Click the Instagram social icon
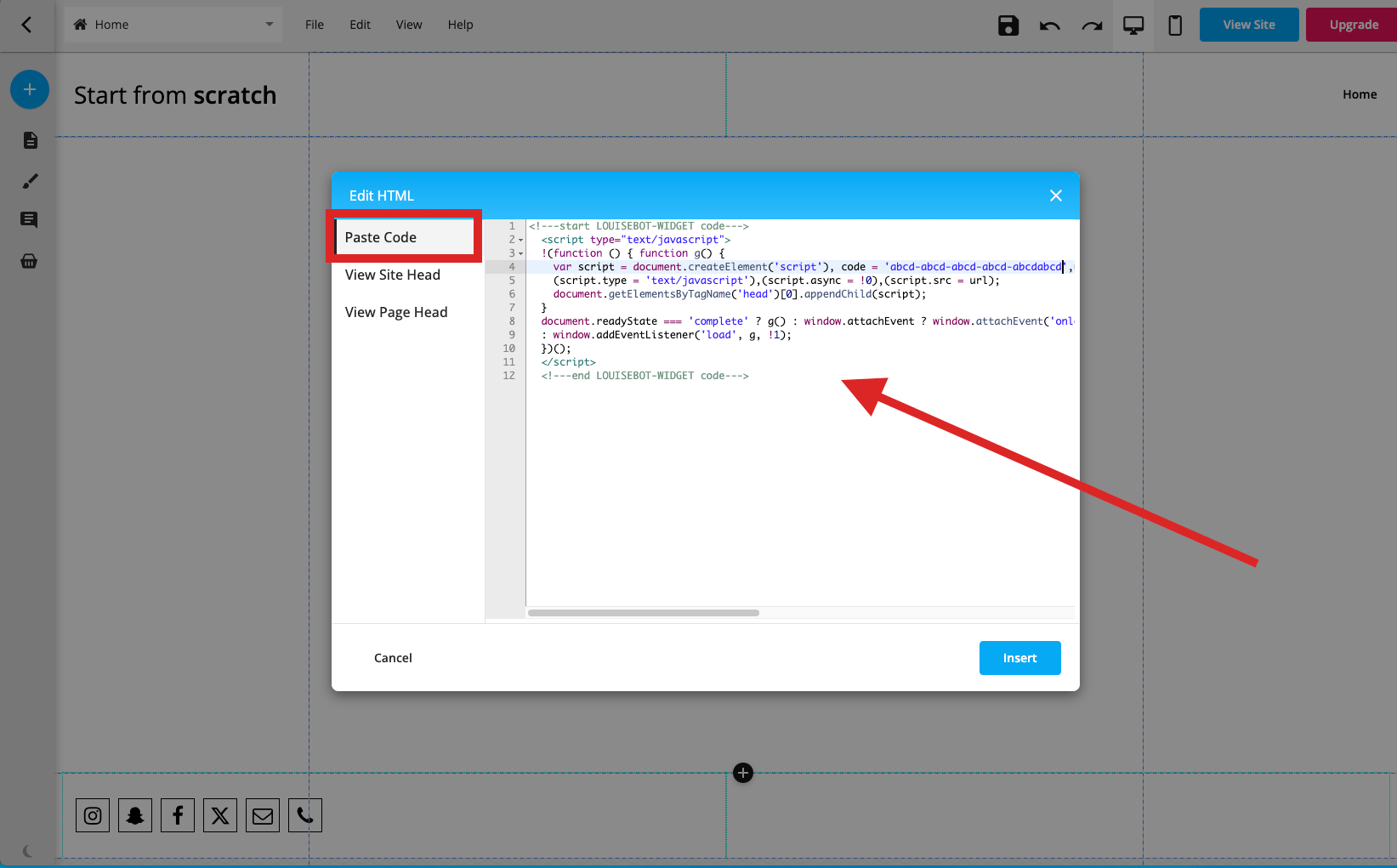The width and height of the screenshot is (1397, 868). point(93,815)
